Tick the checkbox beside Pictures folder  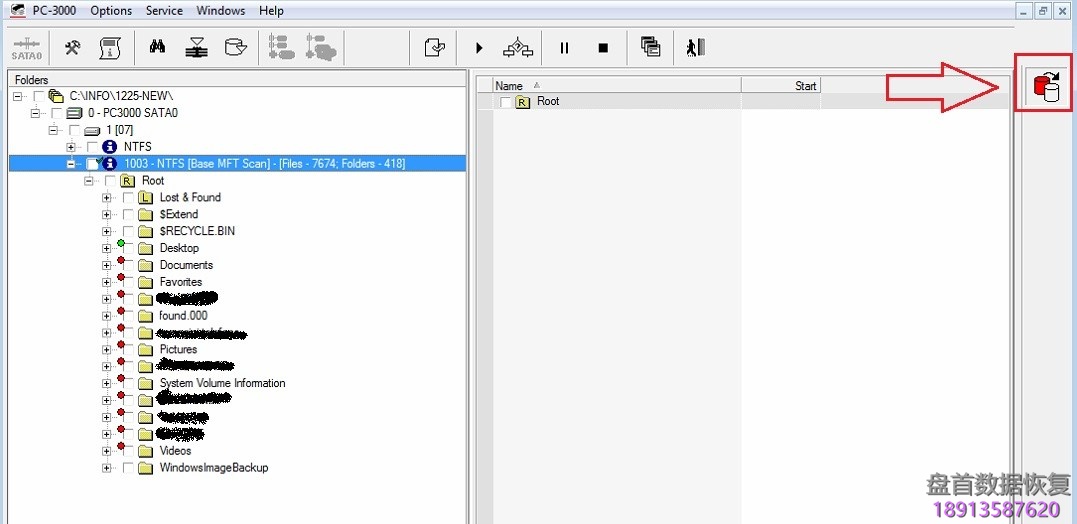coord(127,350)
